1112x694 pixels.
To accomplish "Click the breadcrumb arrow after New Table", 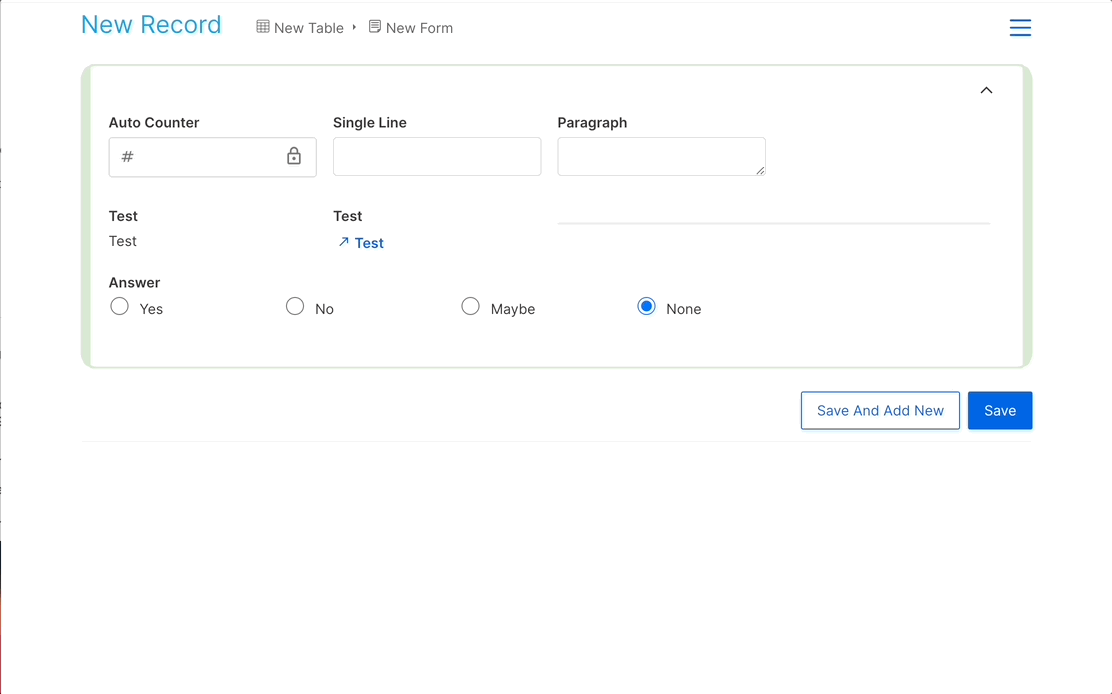I will coord(354,27).
